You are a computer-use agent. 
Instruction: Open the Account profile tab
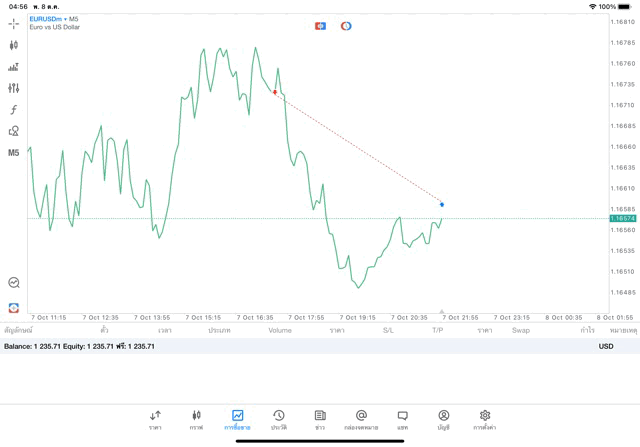tap(443, 419)
